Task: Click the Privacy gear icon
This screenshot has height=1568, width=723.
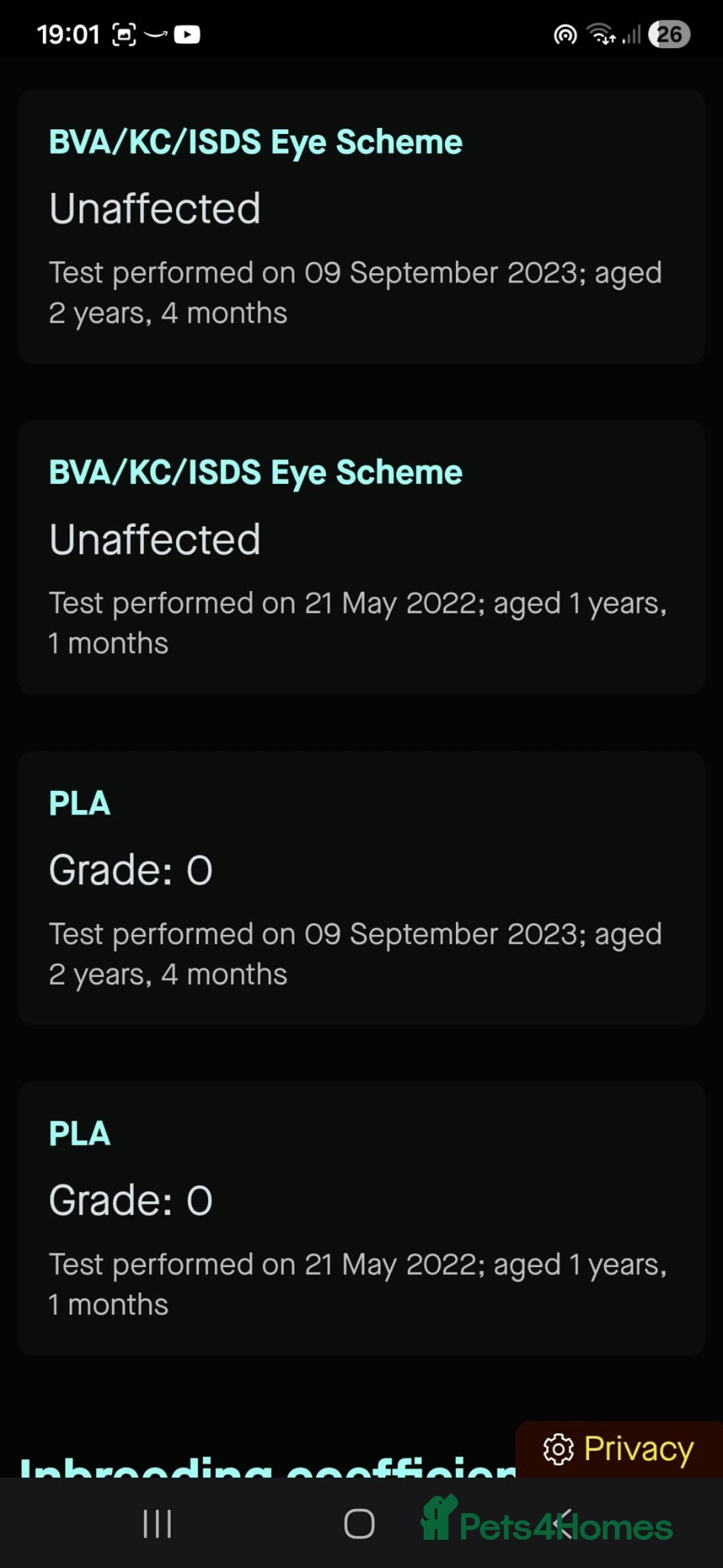Action: 558,1450
